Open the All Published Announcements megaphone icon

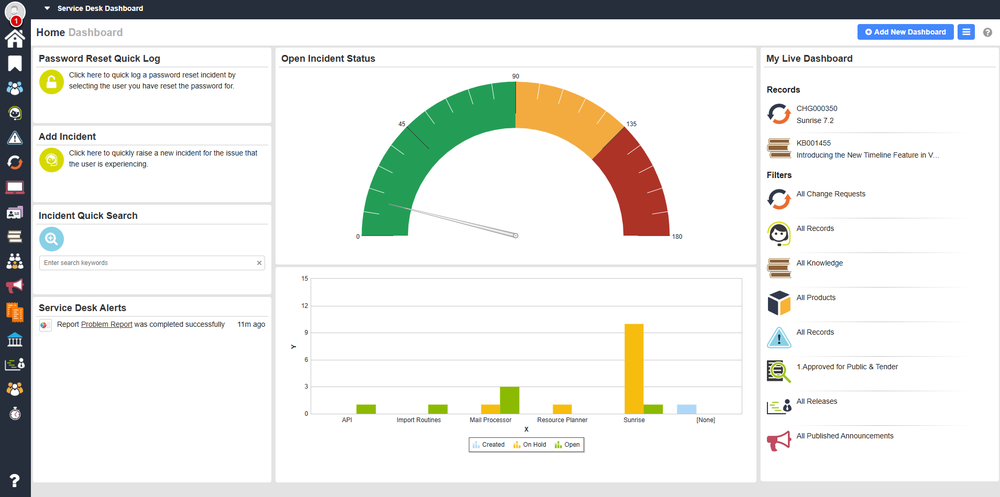tap(779, 441)
